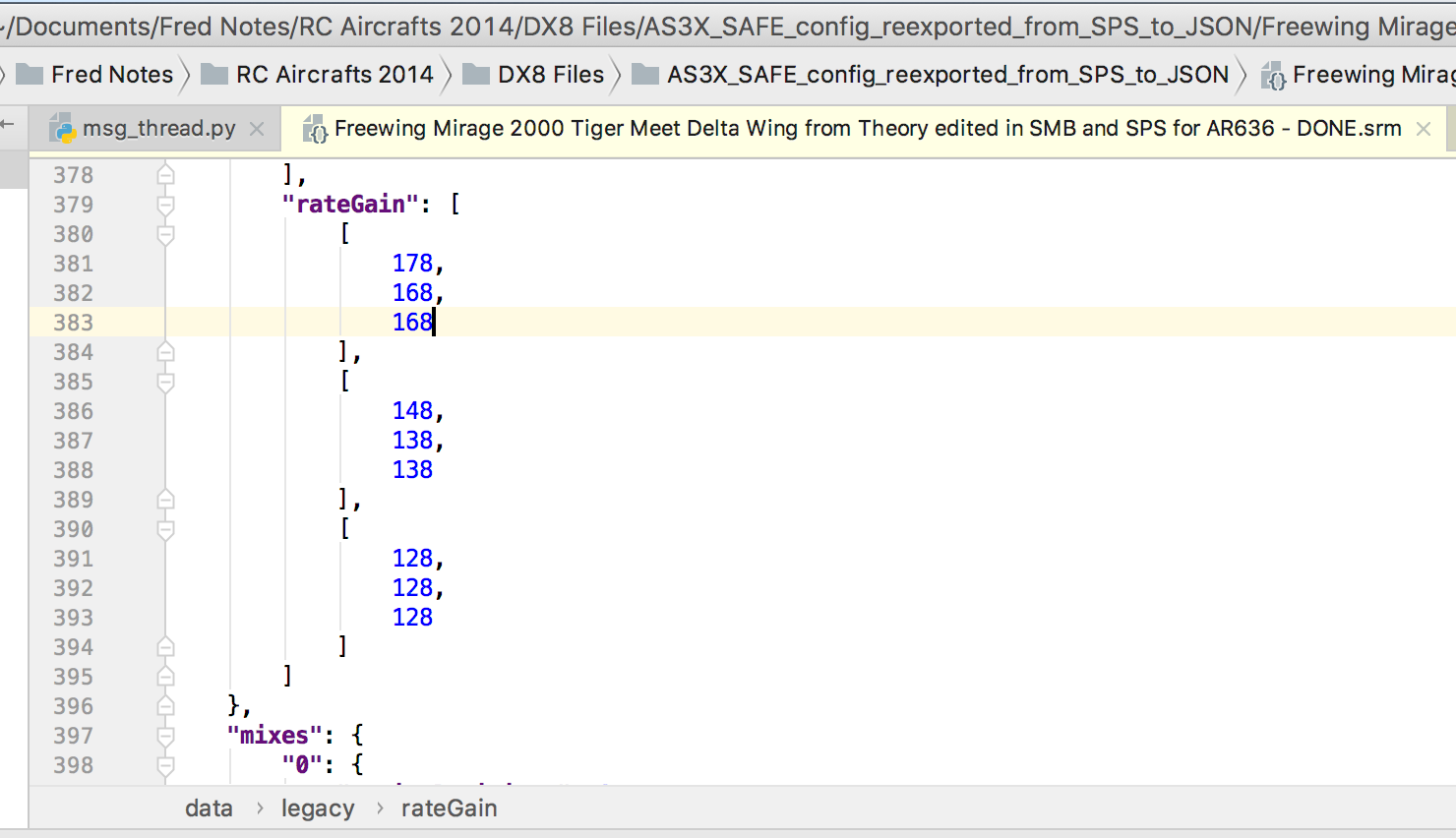Switch to the msg_thread.py tab
Viewport: 1456px width, 838px height.
coord(158,129)
